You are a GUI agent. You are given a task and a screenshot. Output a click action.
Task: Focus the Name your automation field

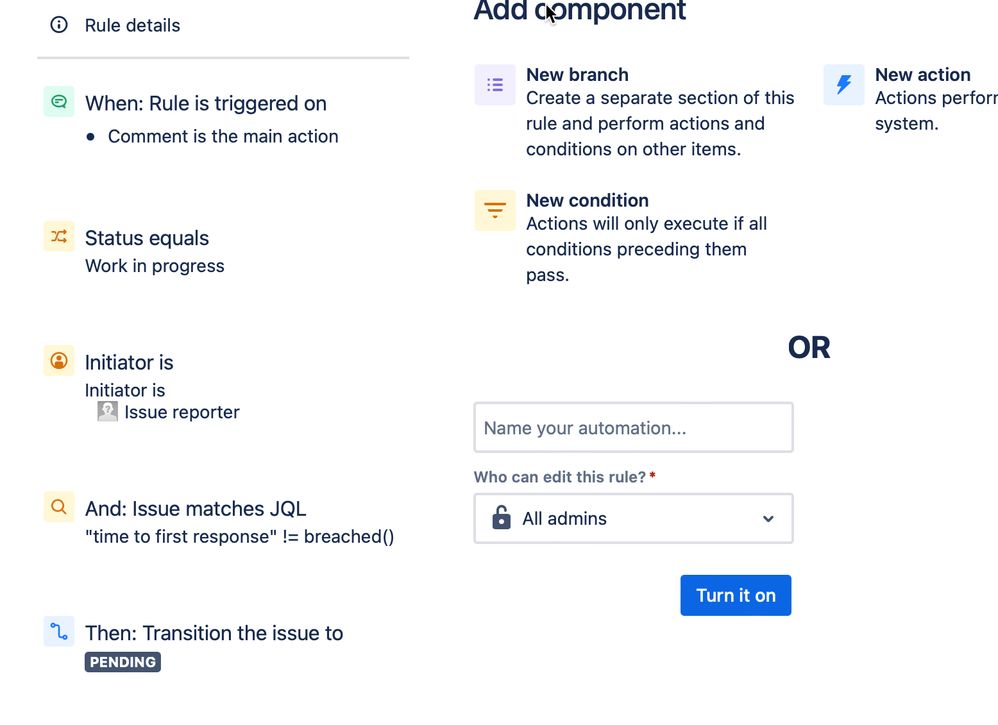point(633,428)
